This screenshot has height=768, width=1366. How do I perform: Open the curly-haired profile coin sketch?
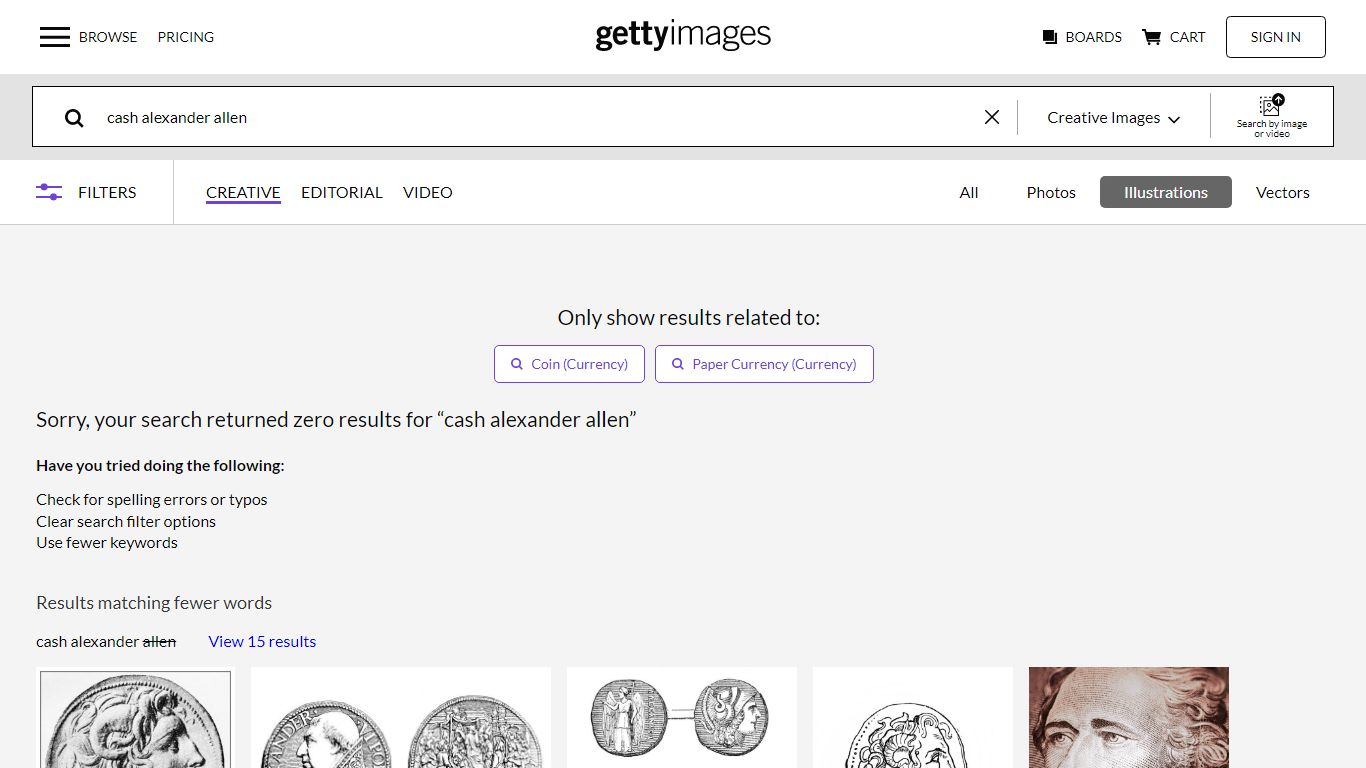point(913,718)
